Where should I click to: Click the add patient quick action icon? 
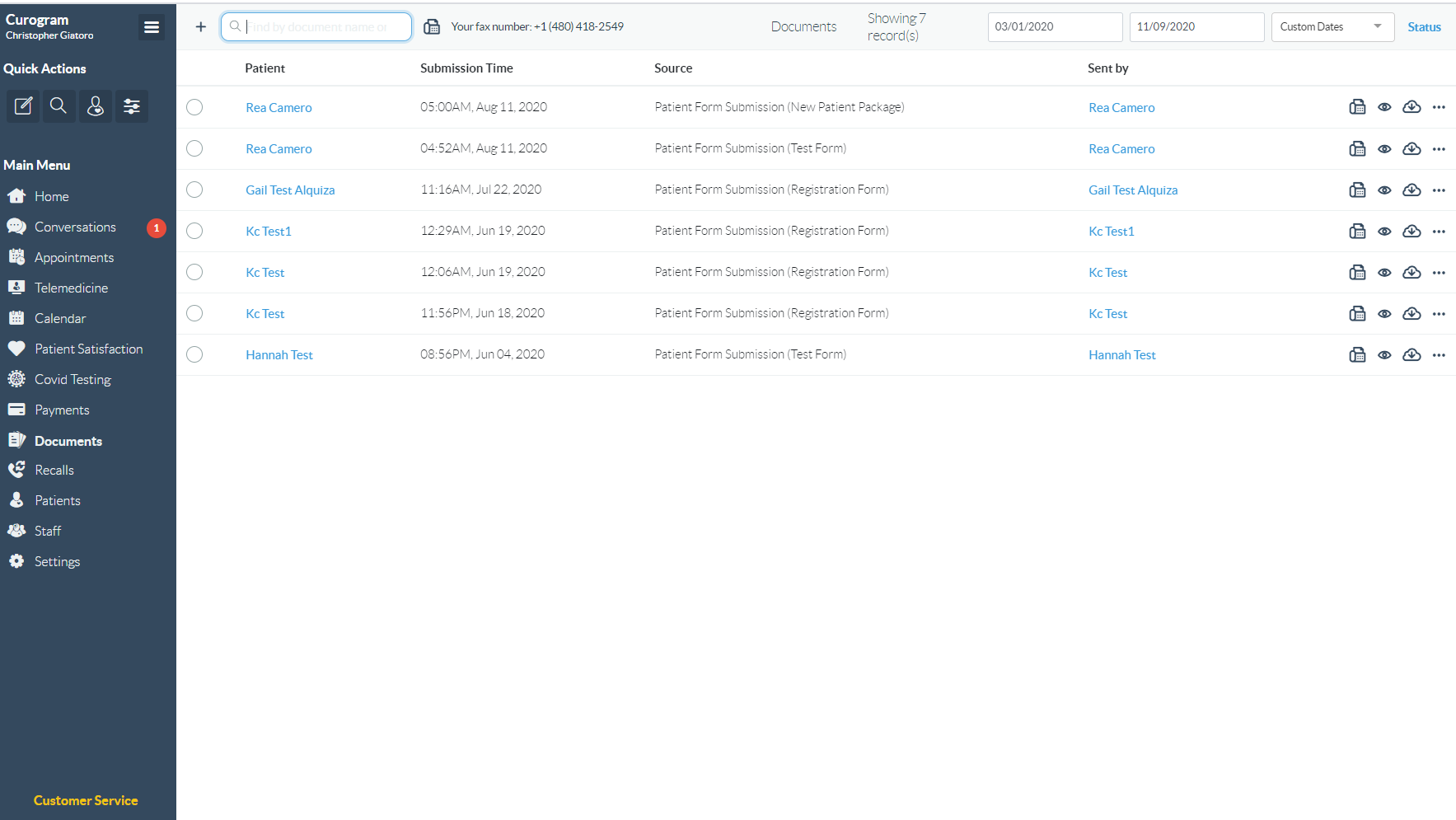(x=96, y=106)
